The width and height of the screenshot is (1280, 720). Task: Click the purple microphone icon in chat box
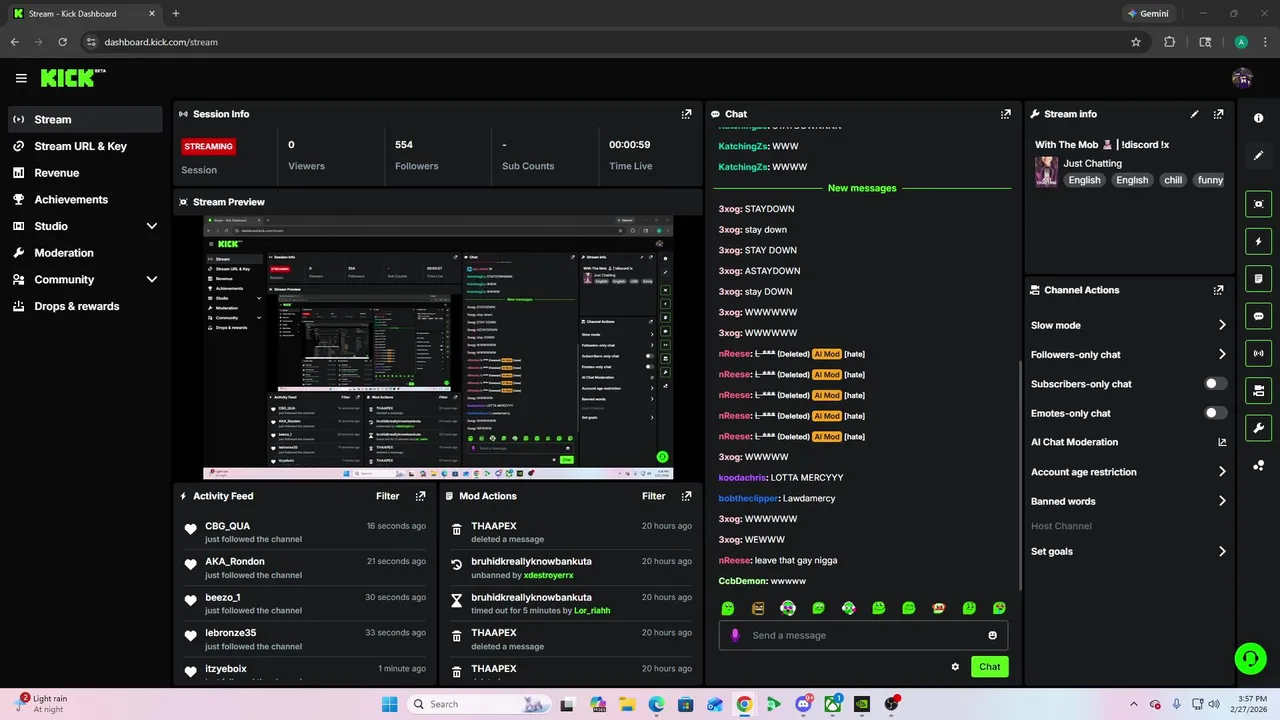point(736,635)
